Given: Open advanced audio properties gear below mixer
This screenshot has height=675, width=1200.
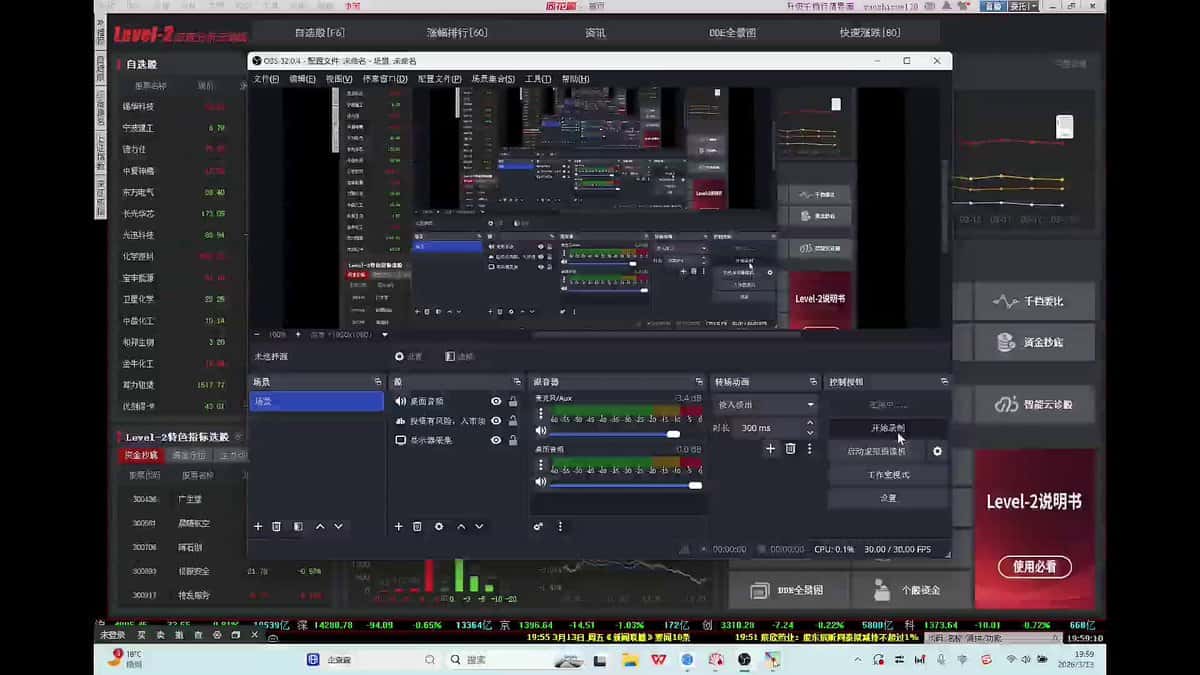Looking at the screenshot, I should (x=538, y=526).
